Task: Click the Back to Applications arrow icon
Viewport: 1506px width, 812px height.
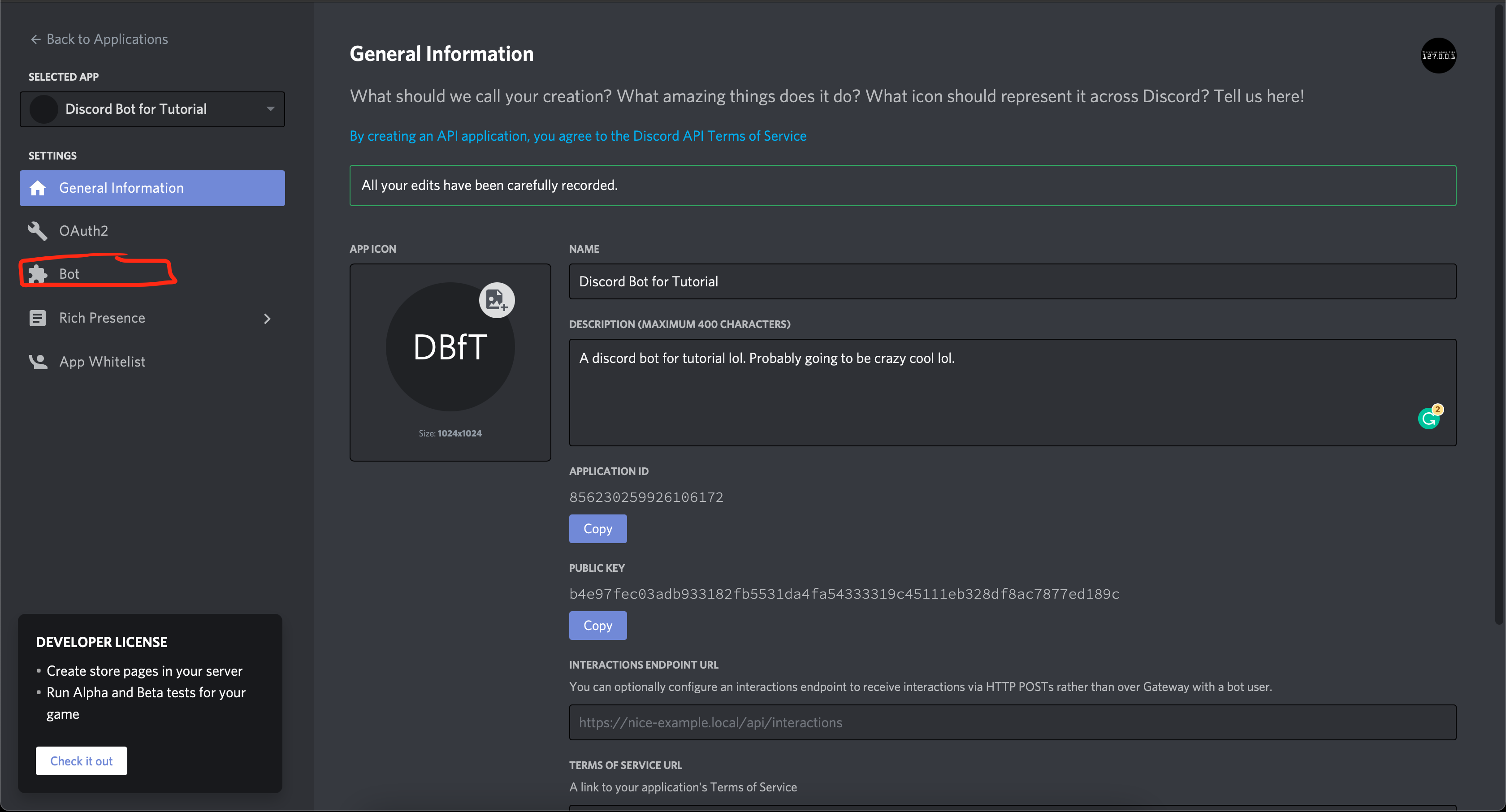Action: [x=36, y=38]
